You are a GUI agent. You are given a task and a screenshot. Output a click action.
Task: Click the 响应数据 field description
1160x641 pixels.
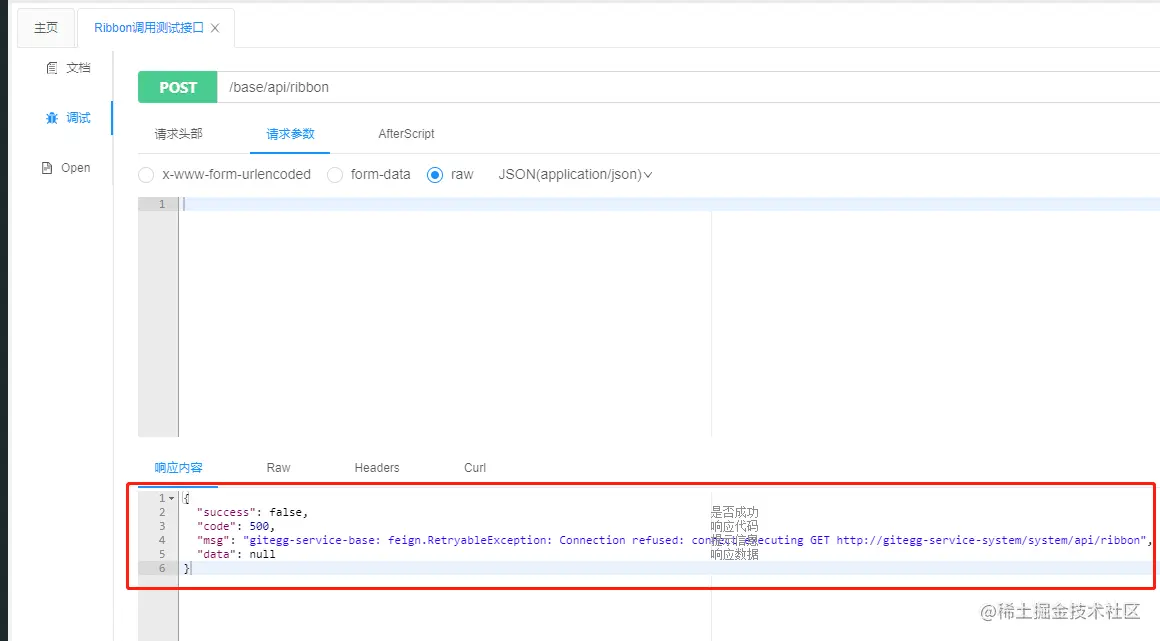(x=735, y=554)
